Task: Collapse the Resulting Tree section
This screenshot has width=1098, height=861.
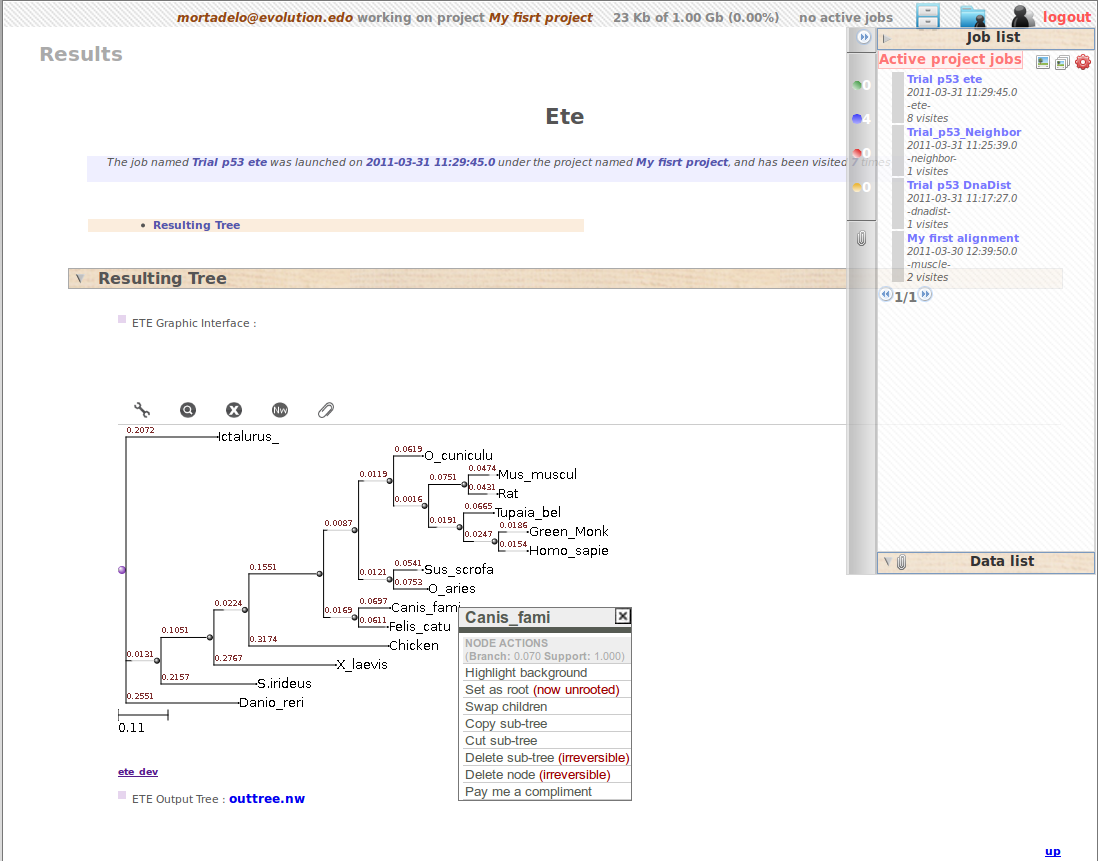Action: click(80, 279)
